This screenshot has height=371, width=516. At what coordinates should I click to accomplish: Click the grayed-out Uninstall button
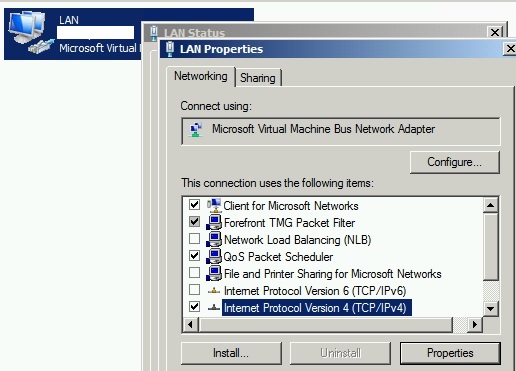(340, 353)
